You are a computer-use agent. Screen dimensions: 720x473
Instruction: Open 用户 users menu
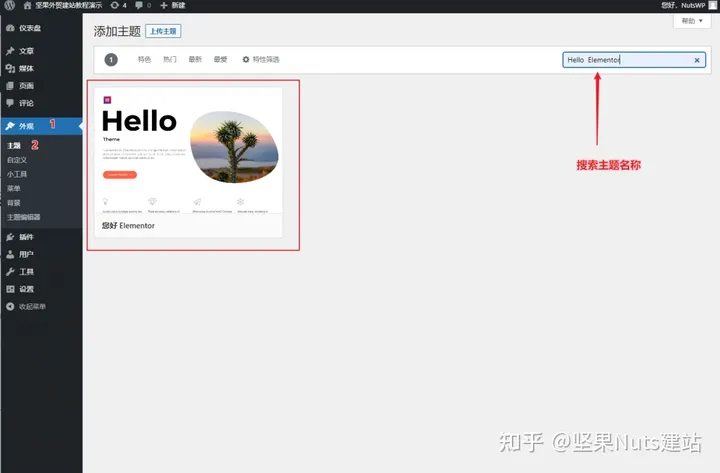pyautogui.click(x=41, y=254)
